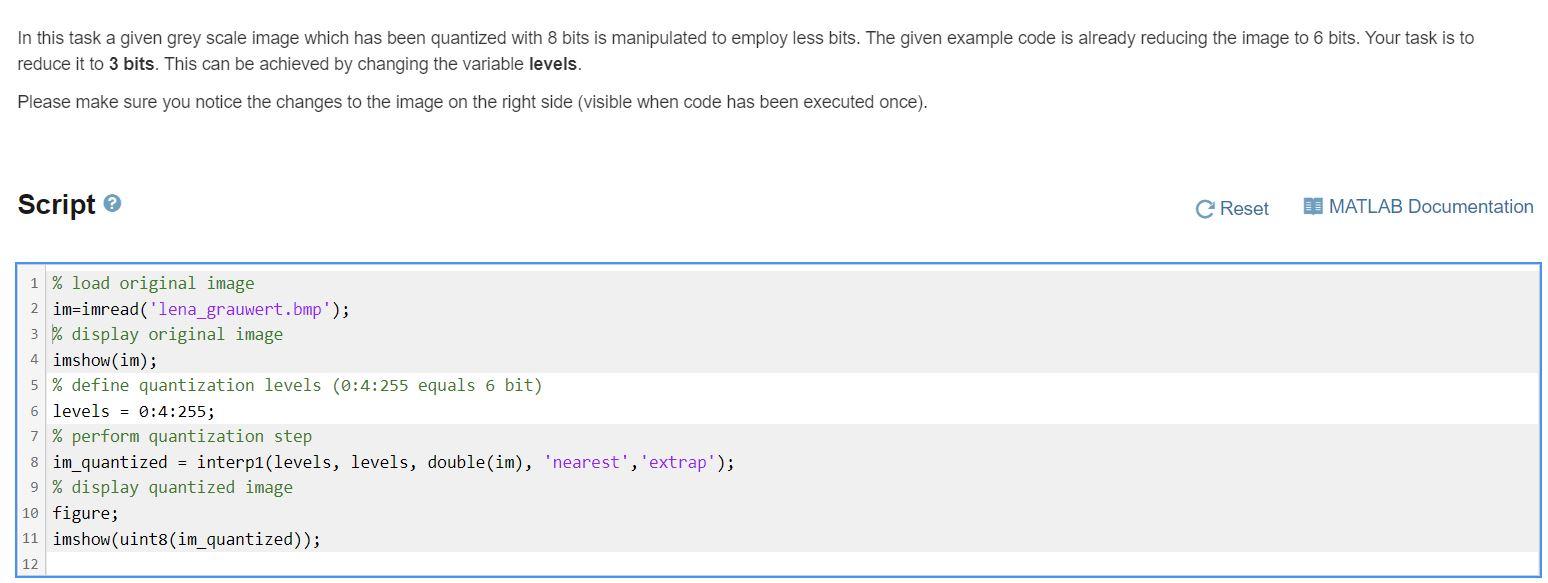Image resolution: width=1548 pixels, height=583 pixels.
Task: Click the figure; statement on line 10
Action: click(x=85, y=513)
